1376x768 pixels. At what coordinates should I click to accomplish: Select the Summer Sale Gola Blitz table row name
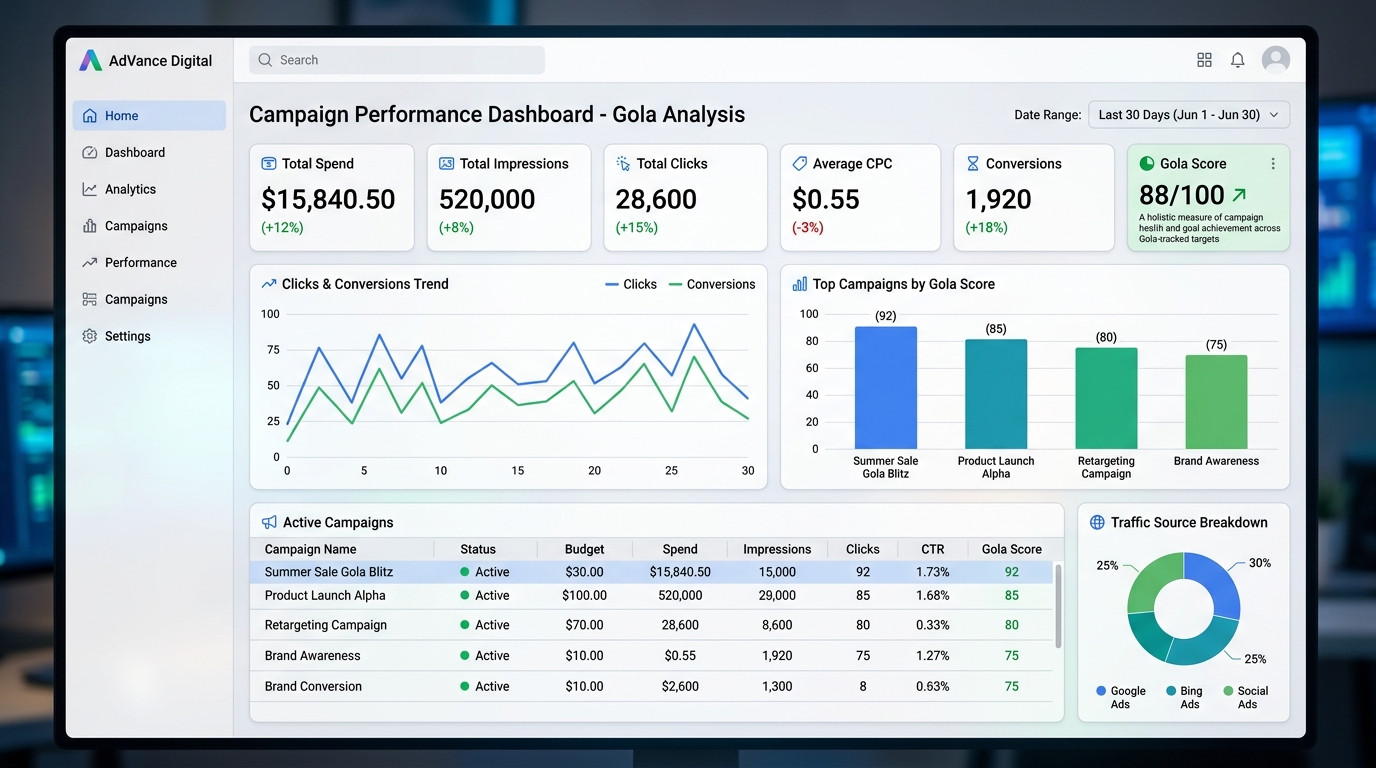[x=329, y=572]
